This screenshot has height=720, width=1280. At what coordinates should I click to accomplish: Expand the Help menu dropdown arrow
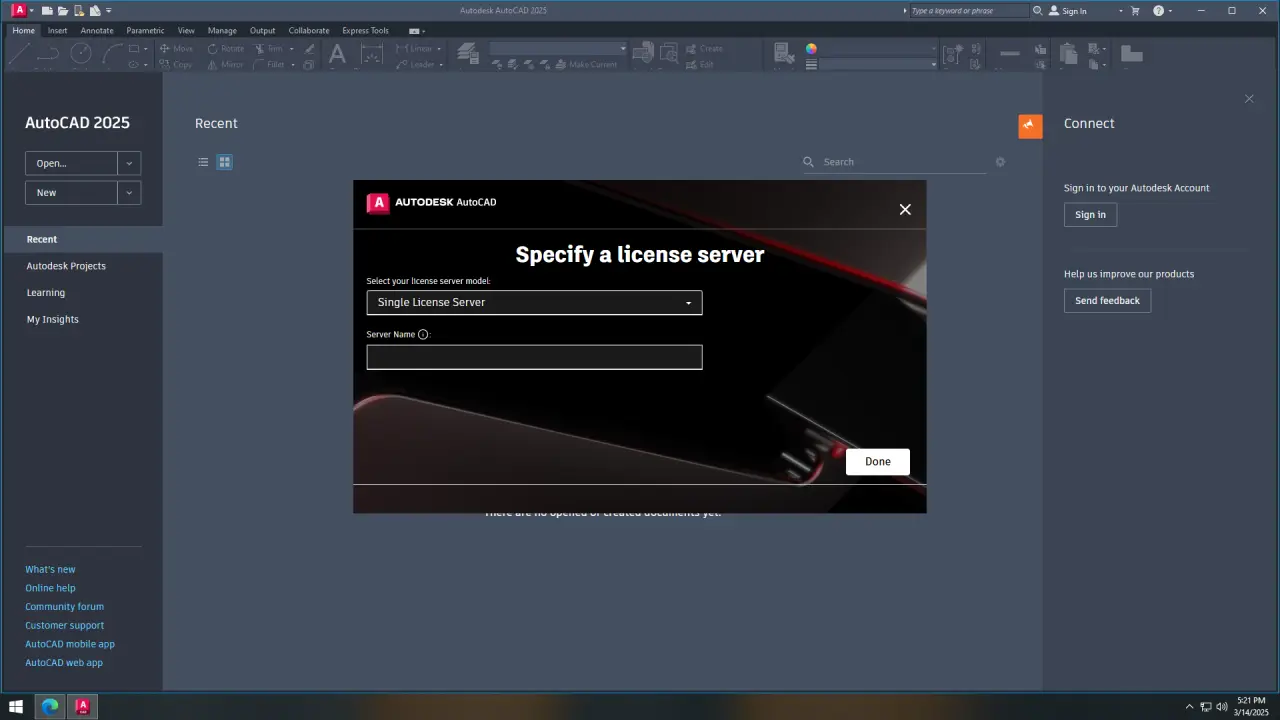[x=1171, y=11]
